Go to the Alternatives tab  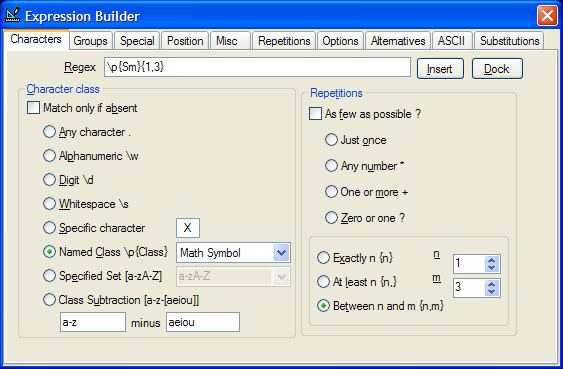(x=398, y=41)
